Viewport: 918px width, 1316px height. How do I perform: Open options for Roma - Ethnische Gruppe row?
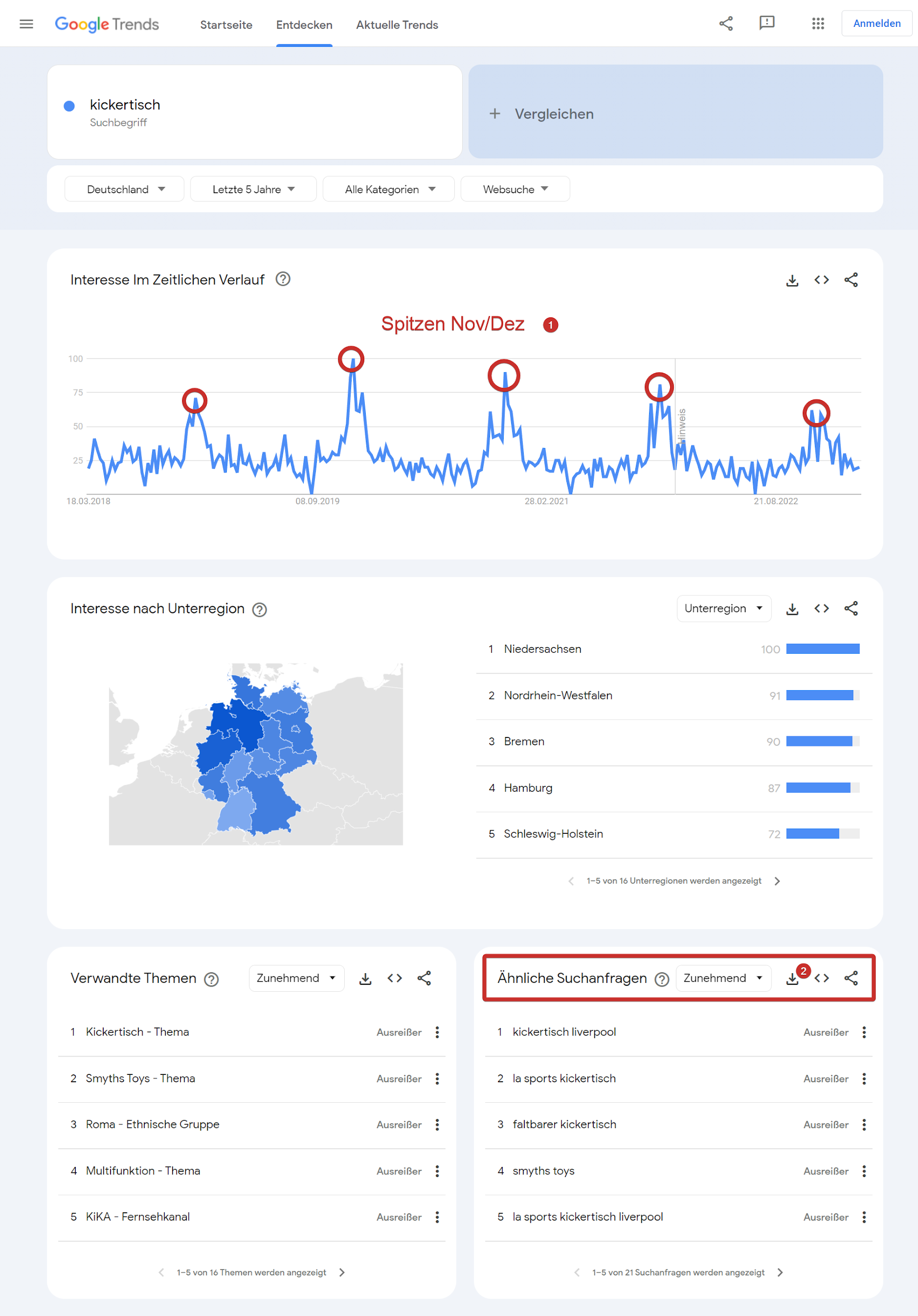point(437,1124)
